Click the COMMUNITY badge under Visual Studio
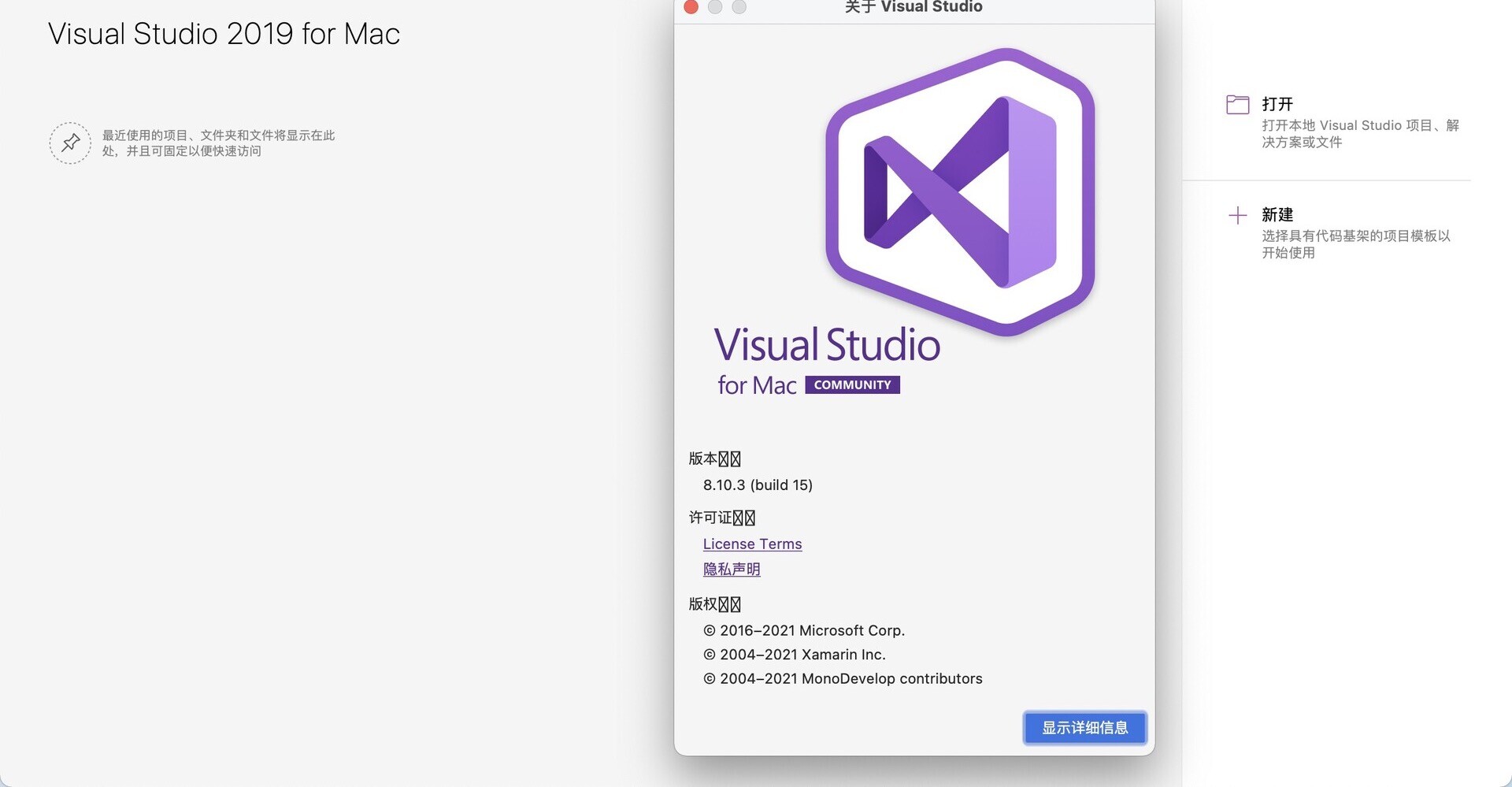1512x787 pixels. [851, 384]
